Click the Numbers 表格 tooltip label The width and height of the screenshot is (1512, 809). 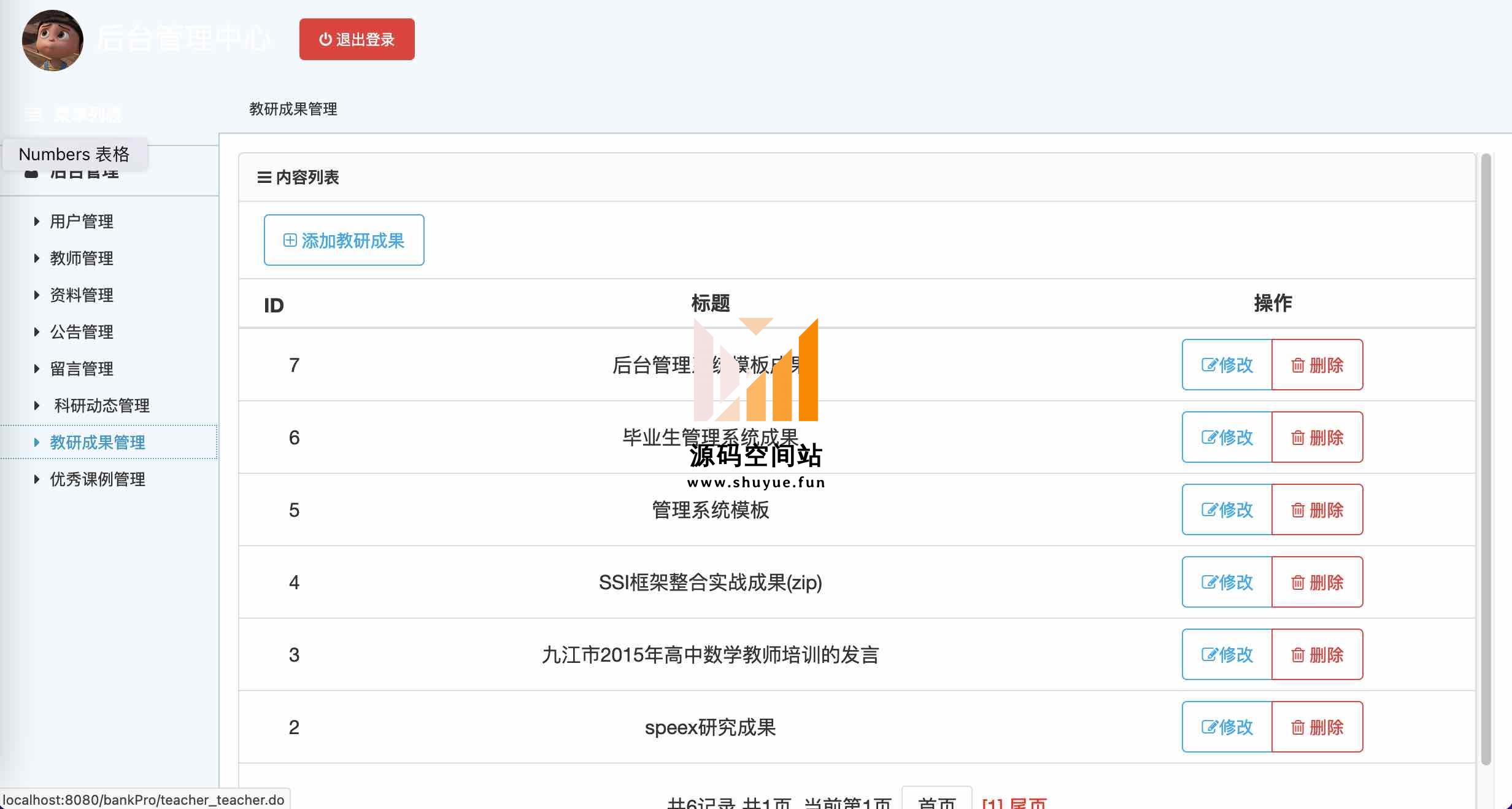pyautogui.click(x=75, y=153)
